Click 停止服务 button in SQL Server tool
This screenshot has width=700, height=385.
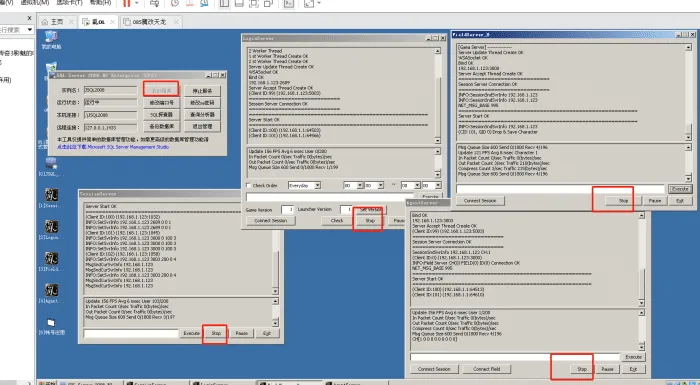(202, 91)
